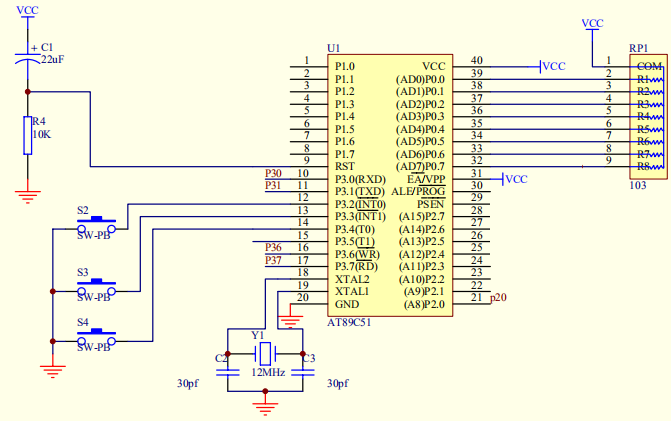The width and height of the screenshot is (671, 421).
Task: Click the P1.7 pin label
Action: click(x=345, y=154)
